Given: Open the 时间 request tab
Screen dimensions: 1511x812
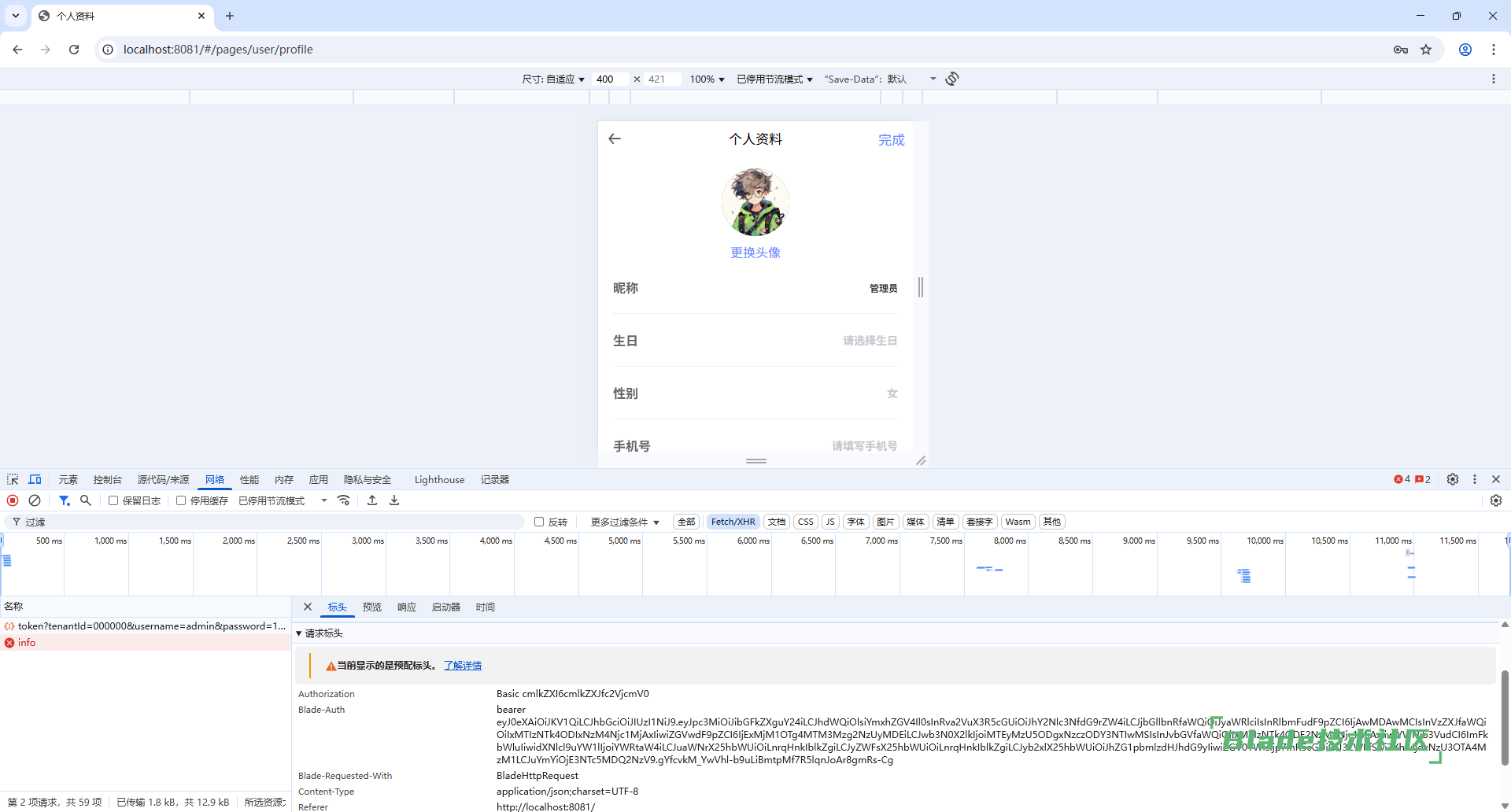Looking at the screenshot, I should point(486,607).
